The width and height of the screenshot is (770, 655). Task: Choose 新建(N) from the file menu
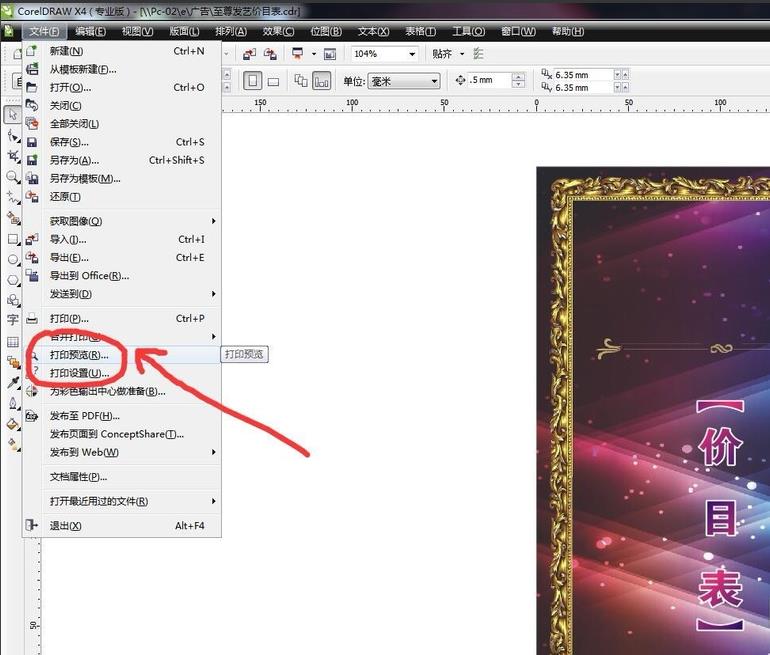tap(122, 51)
